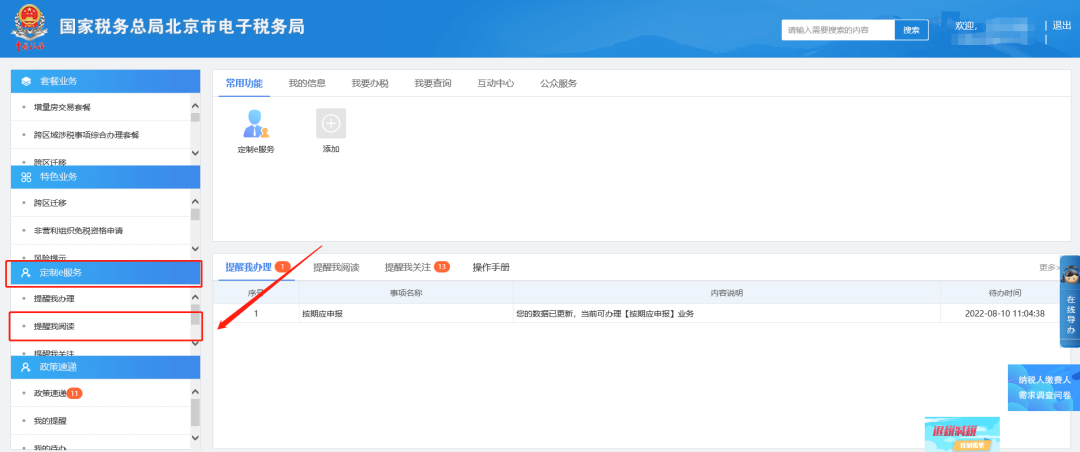Image resolution: width=1080 pixels, height=452 pixels.
Task: Click the search input field
Action: click(838, 30)
